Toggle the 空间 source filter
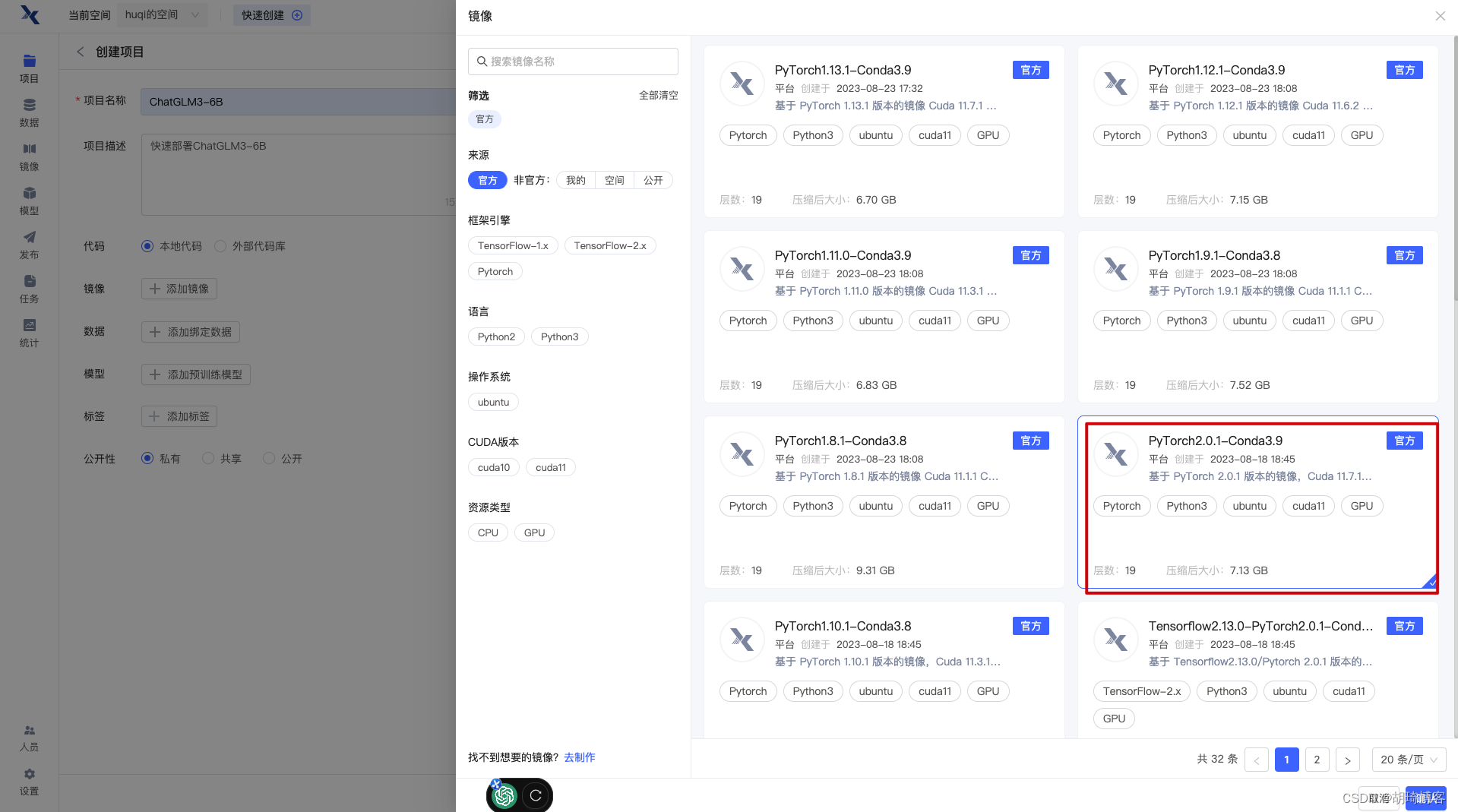1458x812 pixels. (x=614, y=180)
